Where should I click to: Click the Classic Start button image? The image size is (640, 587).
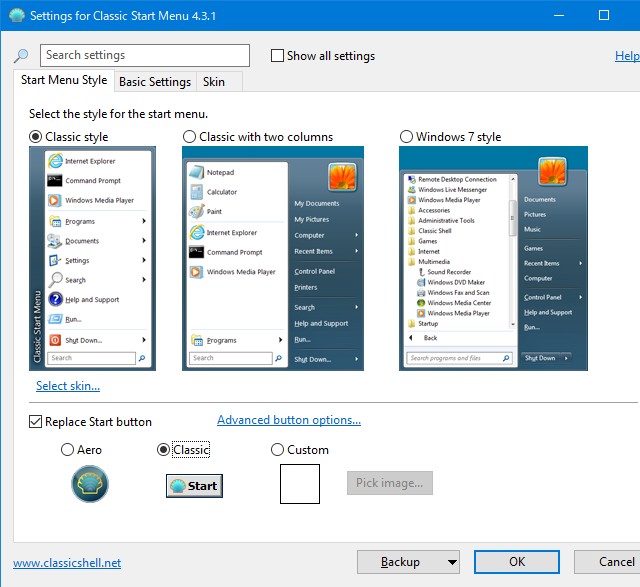click(x=194, y=486)
